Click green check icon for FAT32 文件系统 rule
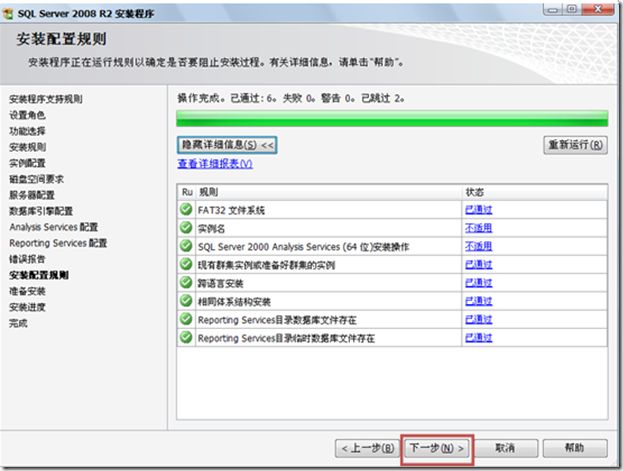623x471 pixels. 186,209
